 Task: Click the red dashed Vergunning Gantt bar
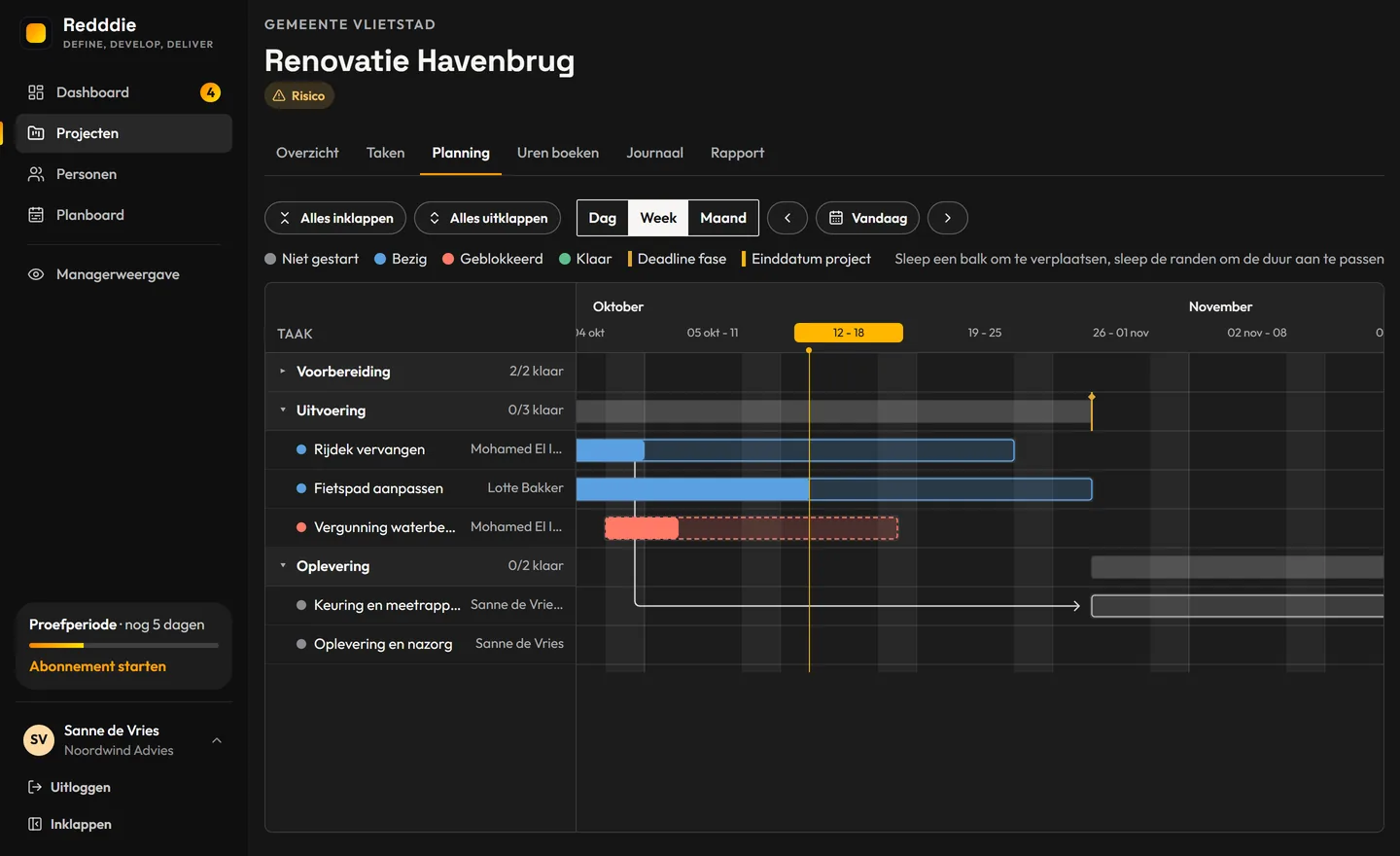point(752,527)
